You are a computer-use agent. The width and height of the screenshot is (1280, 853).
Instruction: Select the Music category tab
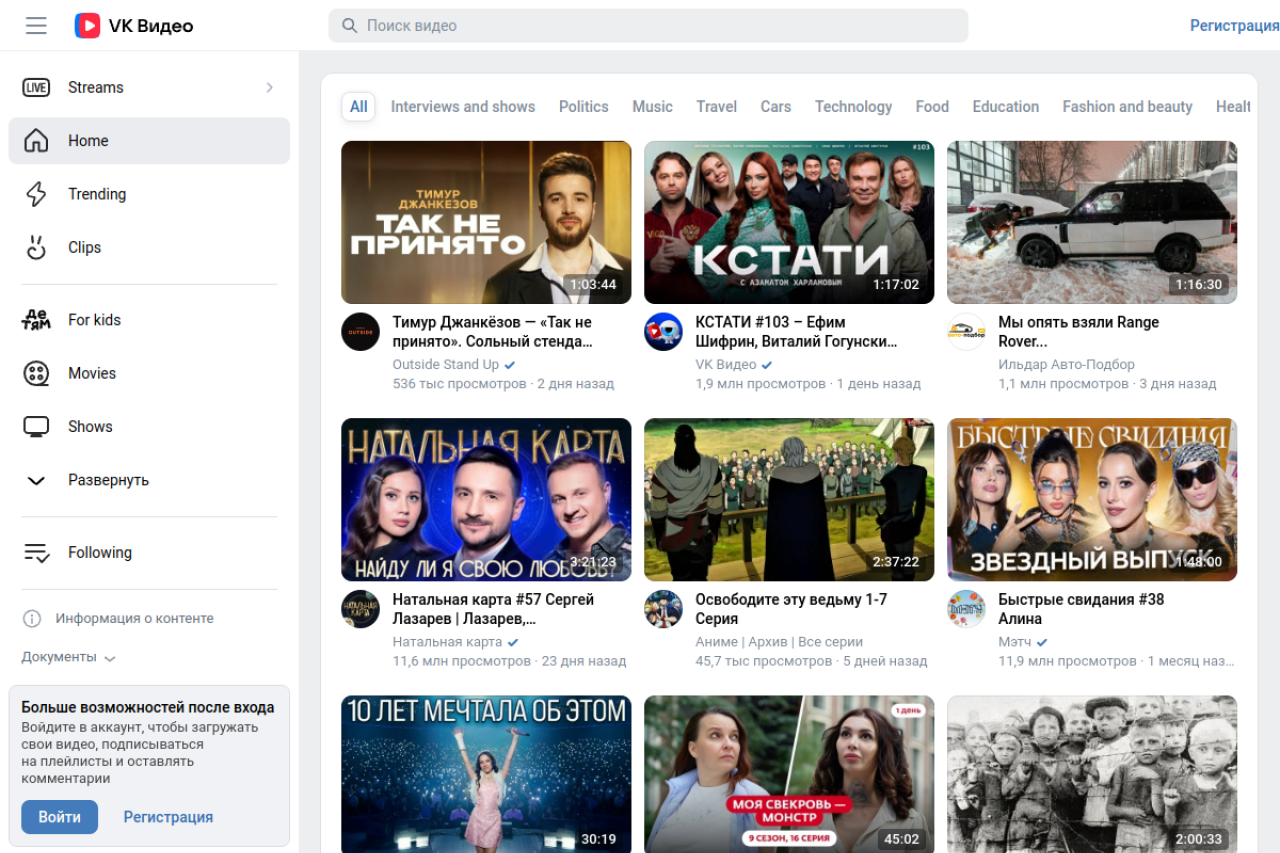coord(652,107)
